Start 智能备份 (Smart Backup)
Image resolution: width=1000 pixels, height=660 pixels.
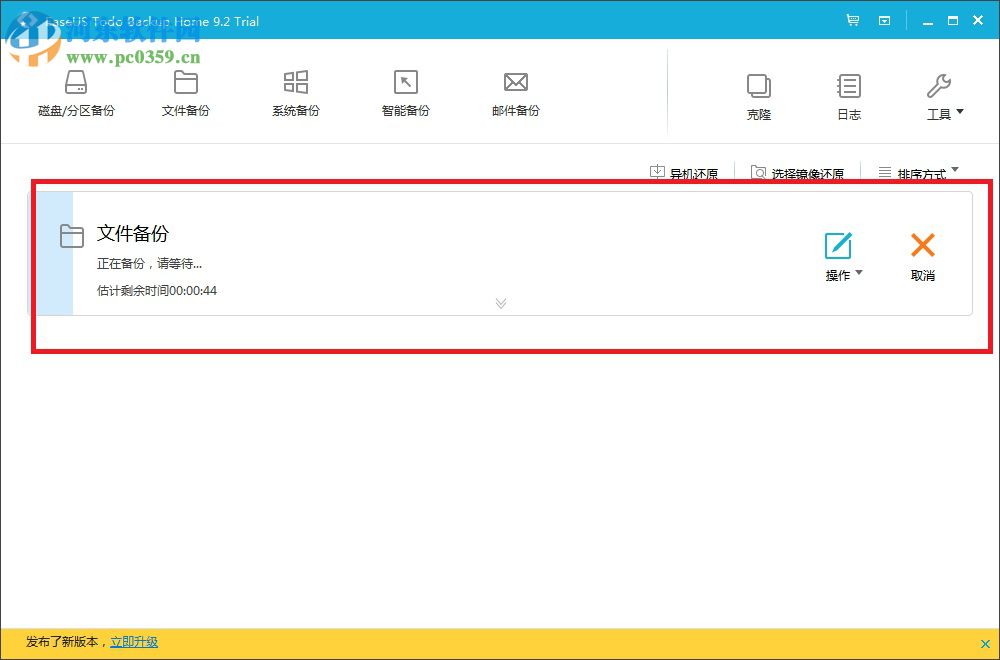405,95
